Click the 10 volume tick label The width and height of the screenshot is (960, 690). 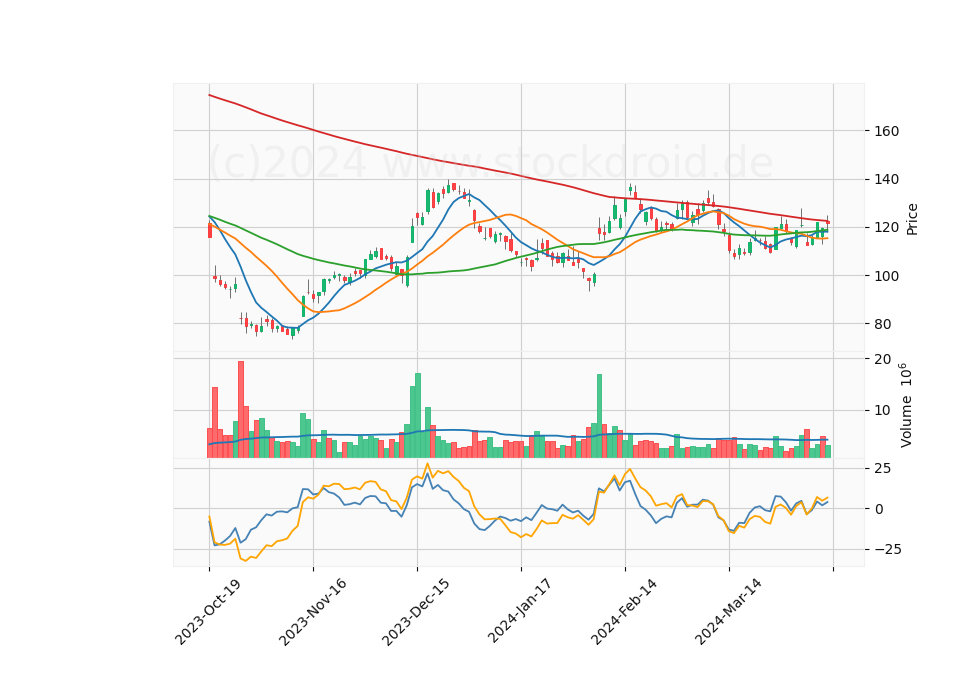883,410
